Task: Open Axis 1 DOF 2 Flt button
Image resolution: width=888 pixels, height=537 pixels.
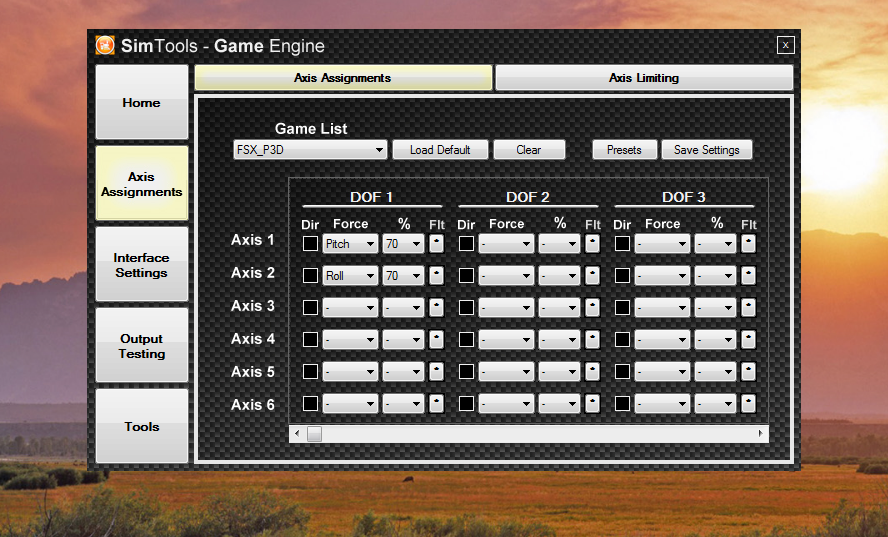Action: [x=592, y=244]
